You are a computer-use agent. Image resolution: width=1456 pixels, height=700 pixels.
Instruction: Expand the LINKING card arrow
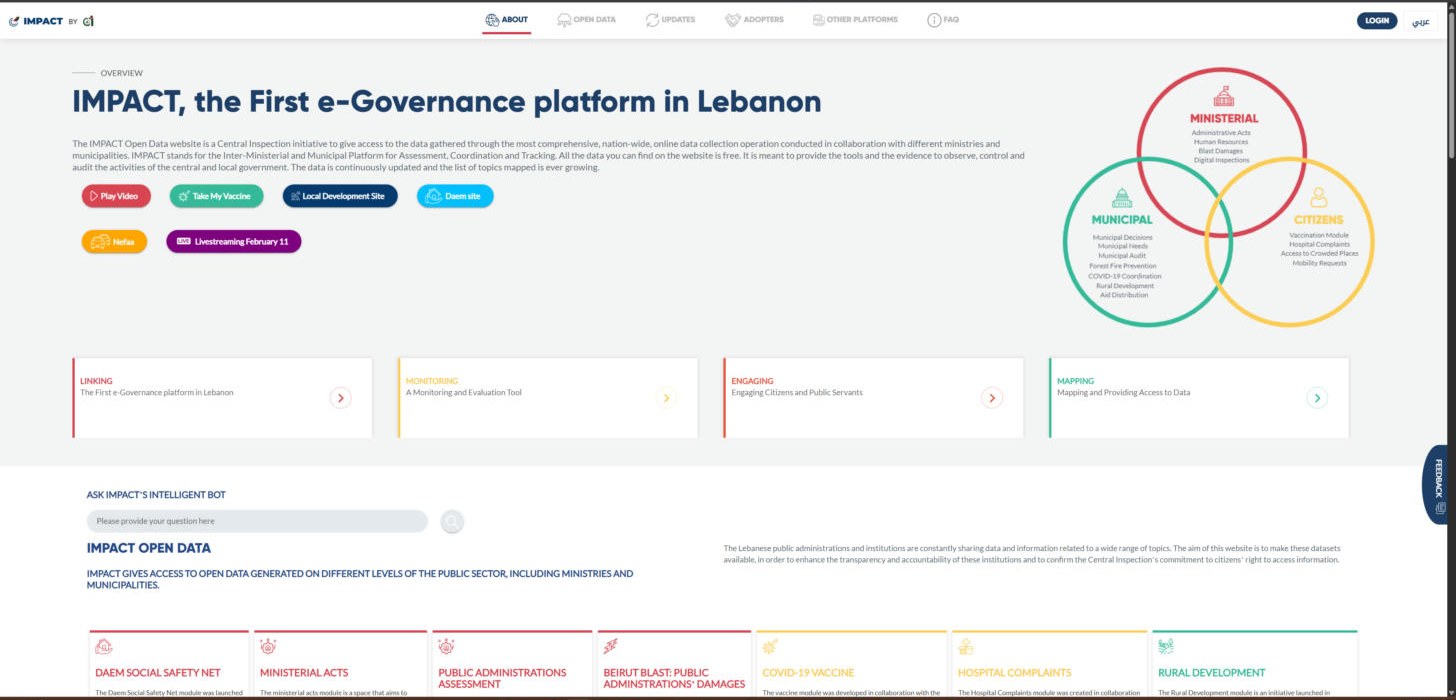click(x=341, y=398)
